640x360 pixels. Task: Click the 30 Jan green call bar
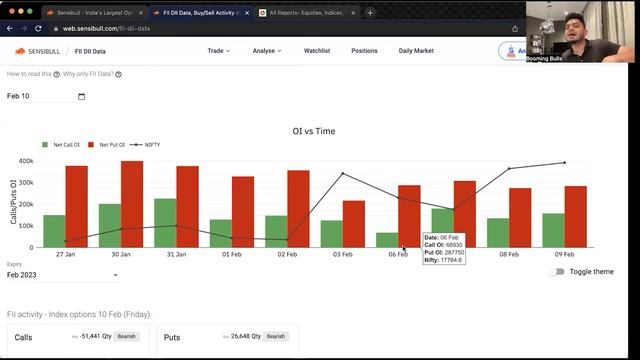point(110,226)
